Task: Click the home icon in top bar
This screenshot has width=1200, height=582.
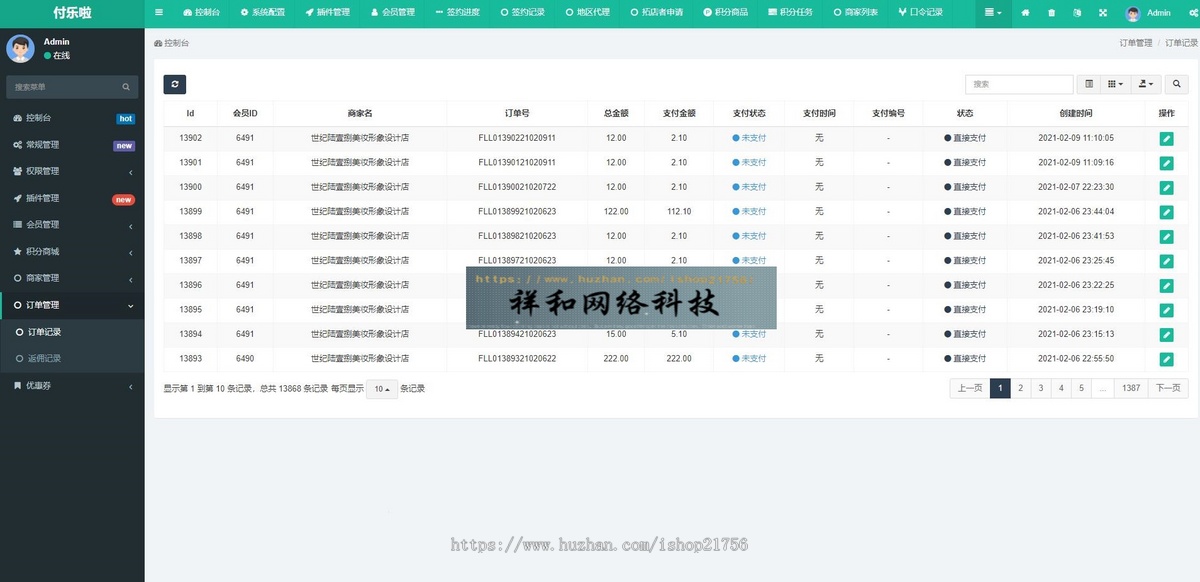Action: click(1025, 13)
